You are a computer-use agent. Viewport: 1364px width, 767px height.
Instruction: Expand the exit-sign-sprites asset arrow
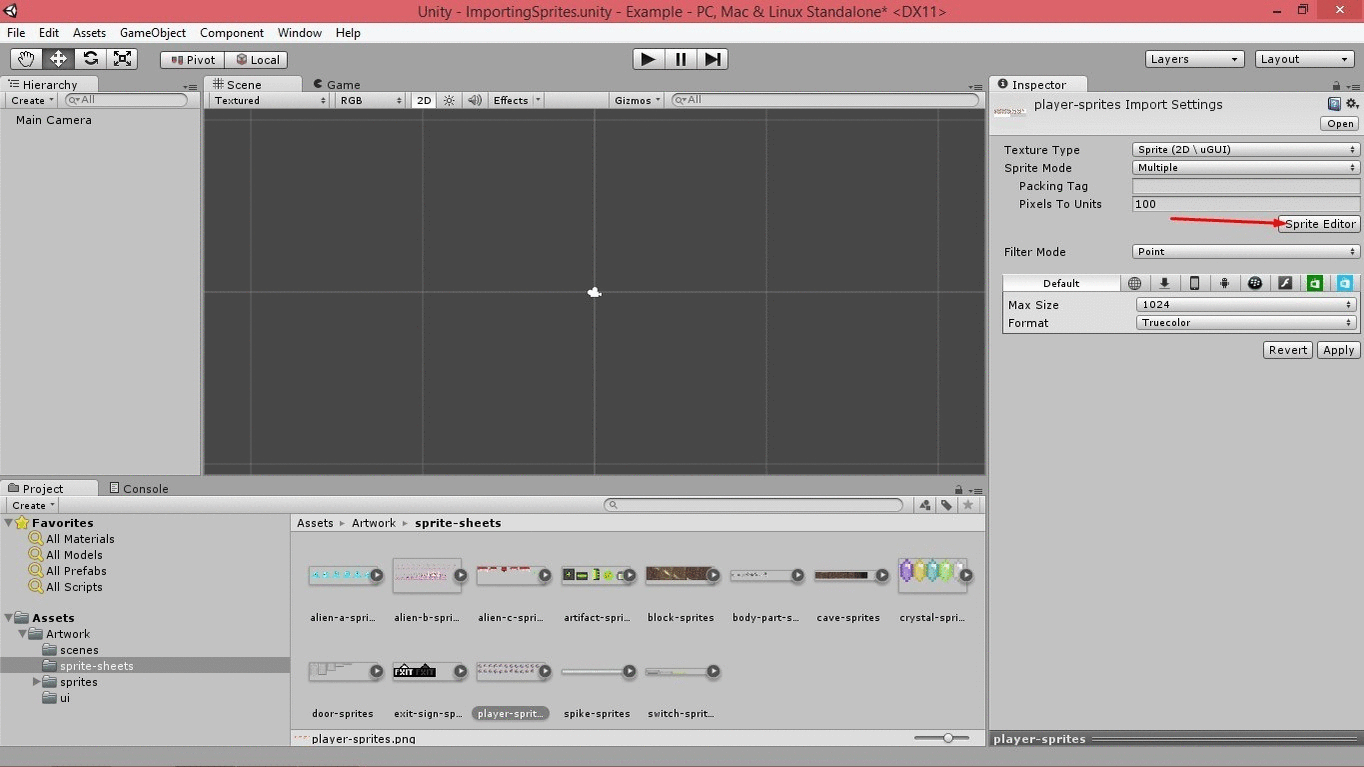461,671
